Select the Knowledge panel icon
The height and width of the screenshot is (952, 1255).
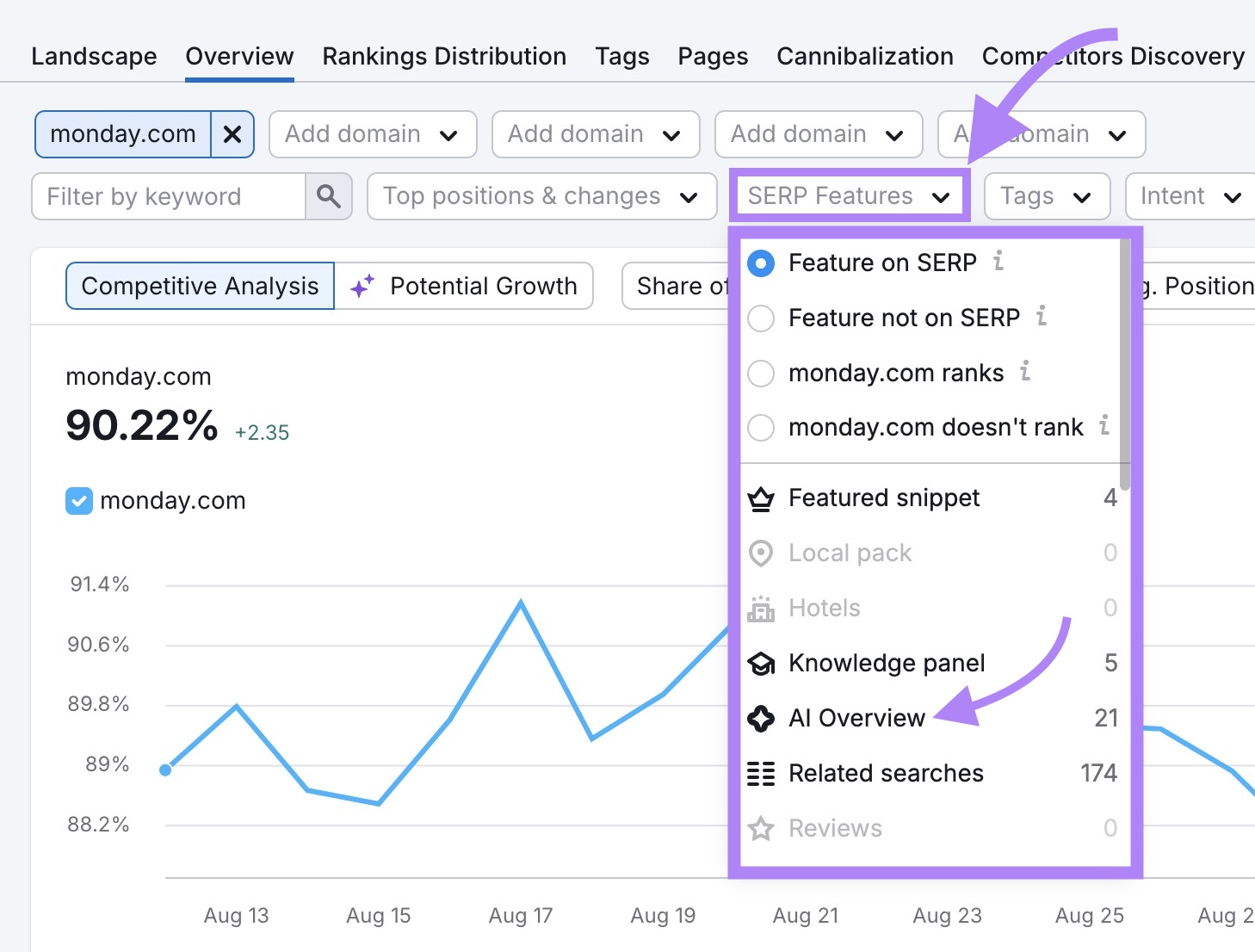coord(761,663)
